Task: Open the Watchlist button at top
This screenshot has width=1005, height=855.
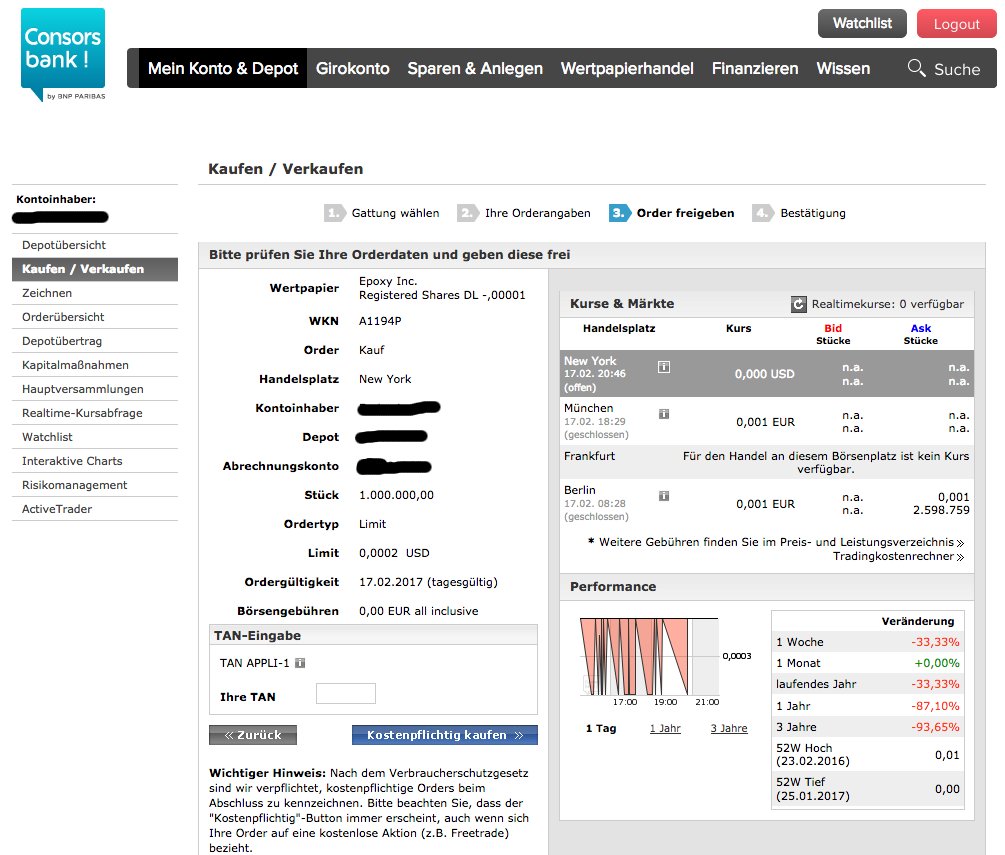Action: coord(862,23)
